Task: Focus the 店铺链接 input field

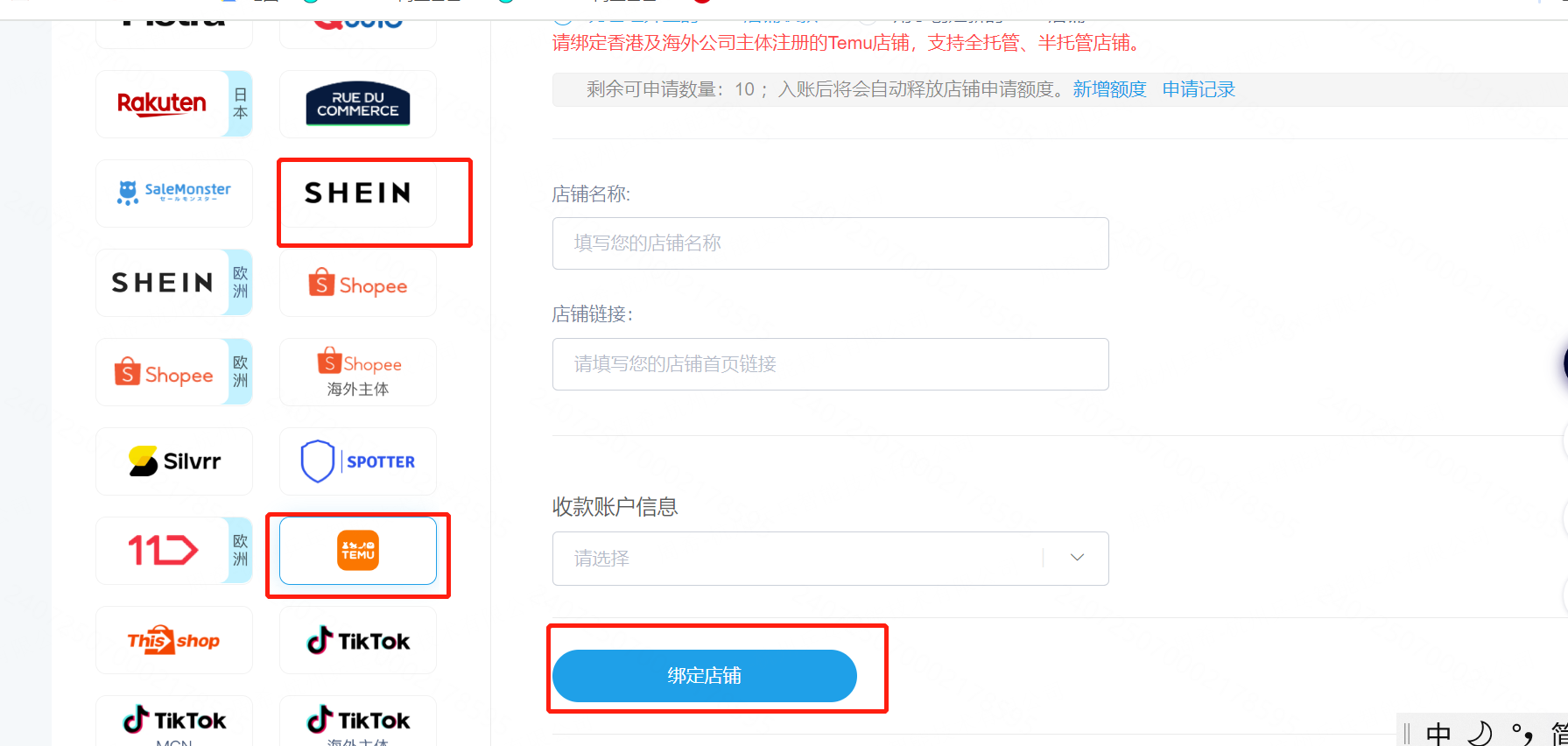Action: point(831,364)
